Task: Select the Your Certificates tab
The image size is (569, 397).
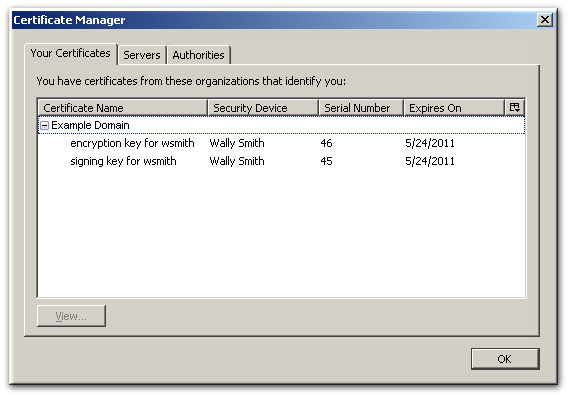Action: (70, 54)
